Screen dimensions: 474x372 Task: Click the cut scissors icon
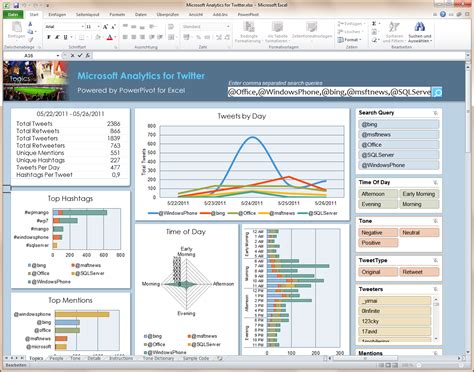pos(30,24)
